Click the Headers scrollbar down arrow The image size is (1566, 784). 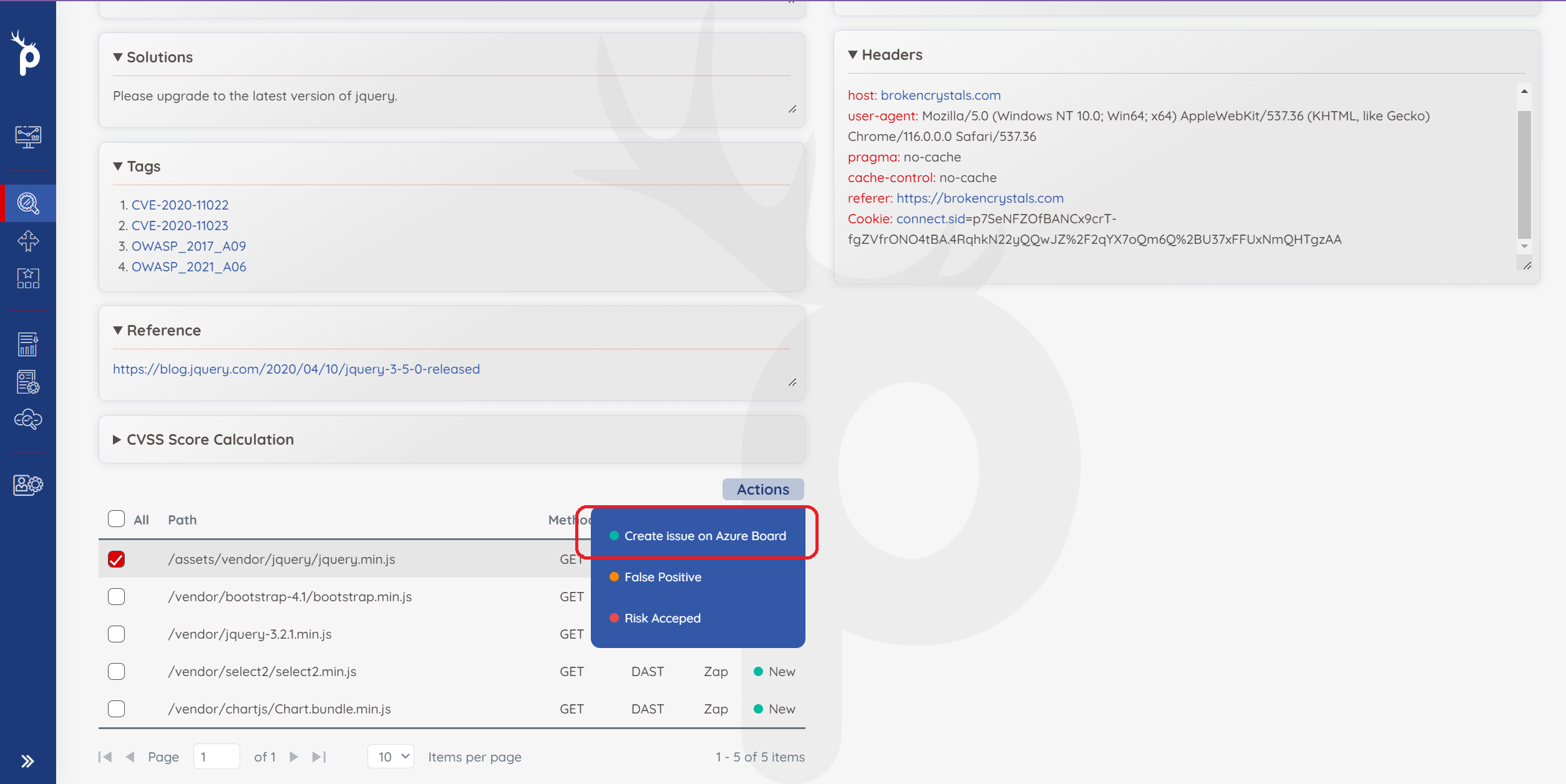click(1524, 246)
